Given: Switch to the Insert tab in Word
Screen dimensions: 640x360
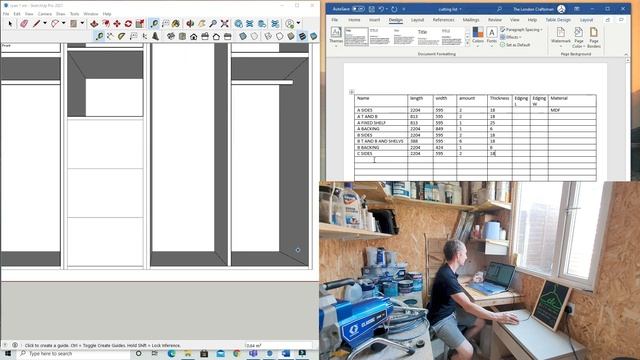Looking at the screenshot, I should 374,20.
